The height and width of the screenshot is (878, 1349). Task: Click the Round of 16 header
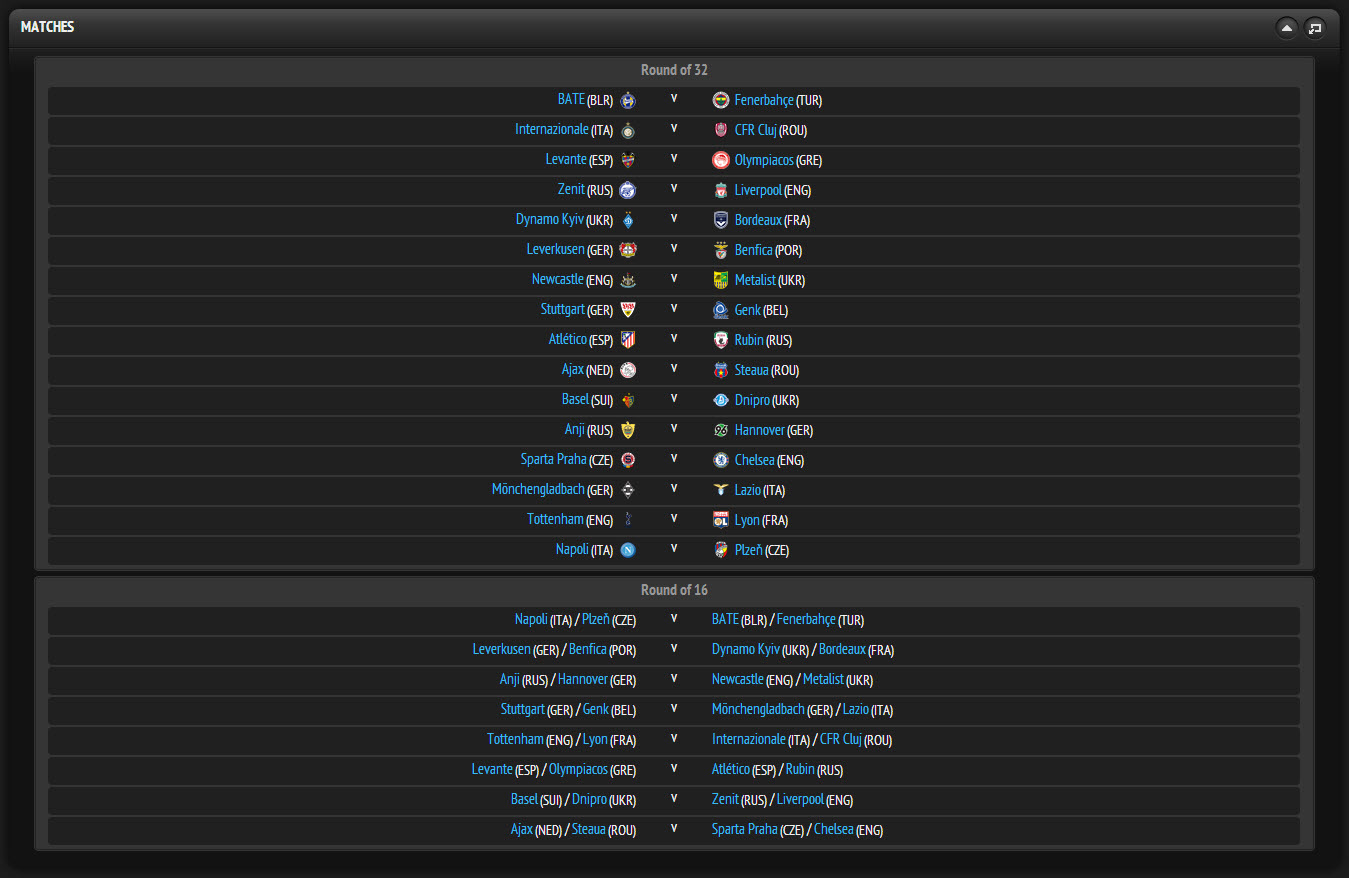[x=674, y=590]
